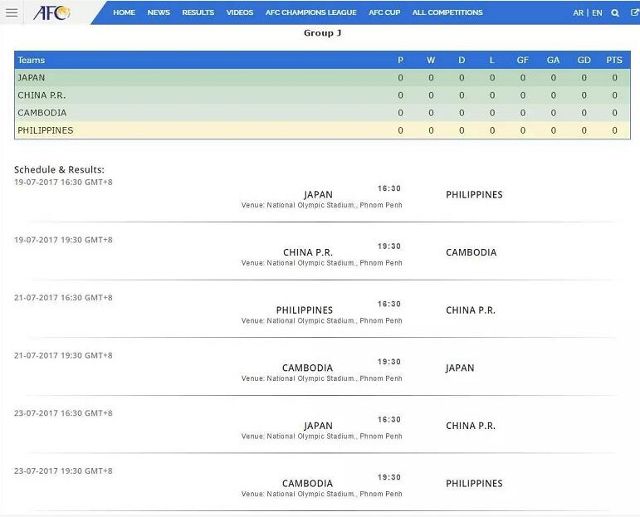Click JAPAN in the Japan vs Philippines match
This screenshot has width=640, height=517.
tap(318, 195)
